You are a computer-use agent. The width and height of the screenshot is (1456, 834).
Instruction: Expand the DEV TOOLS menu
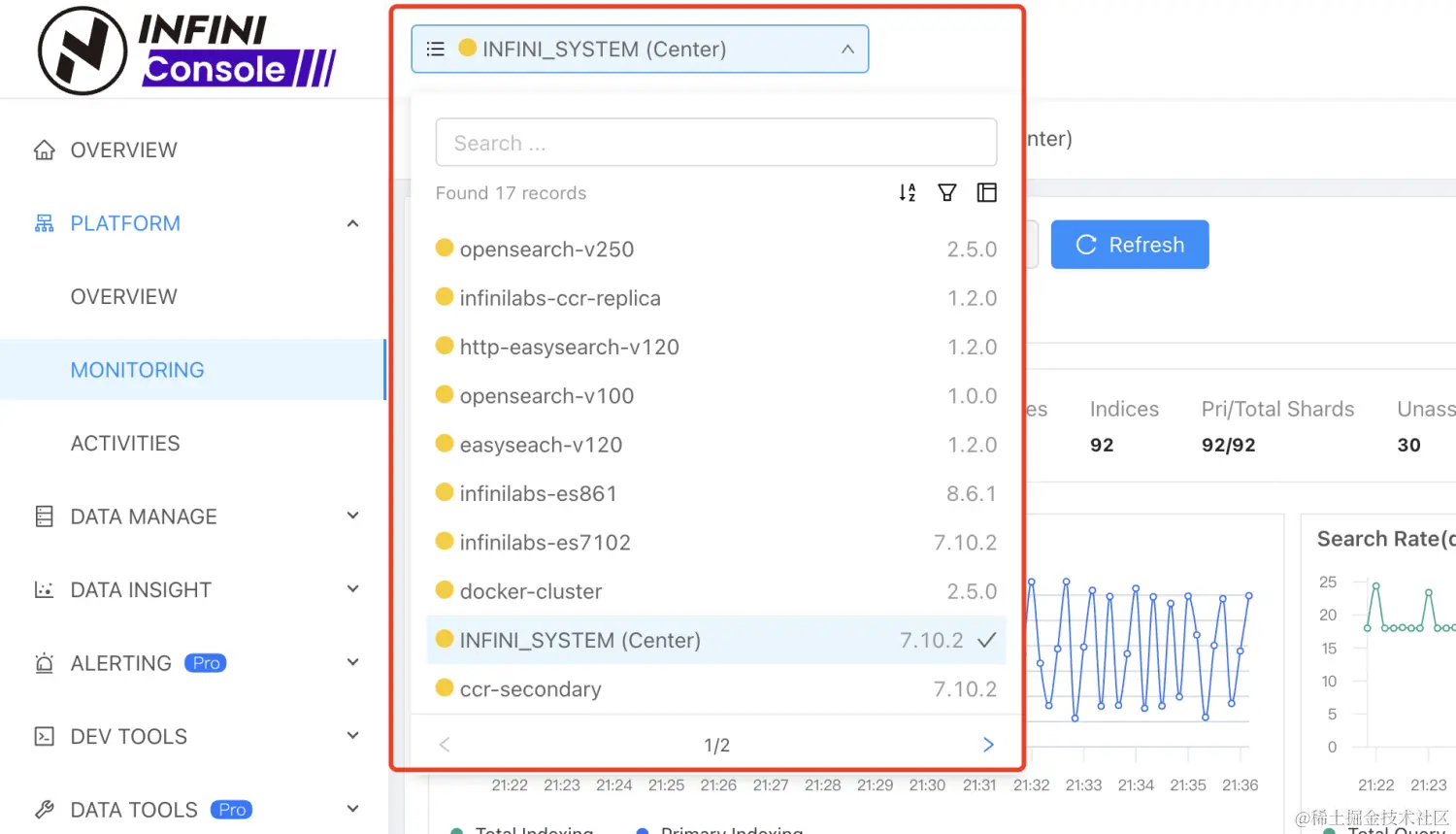coord(353,735)
